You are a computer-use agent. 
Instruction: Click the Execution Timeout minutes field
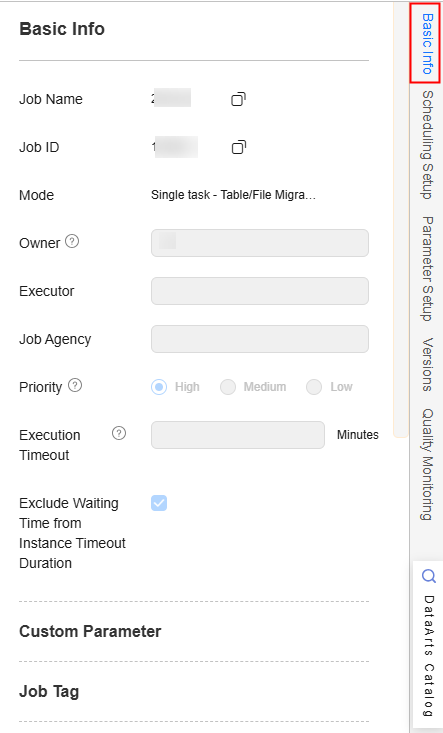tap(238, 435)
